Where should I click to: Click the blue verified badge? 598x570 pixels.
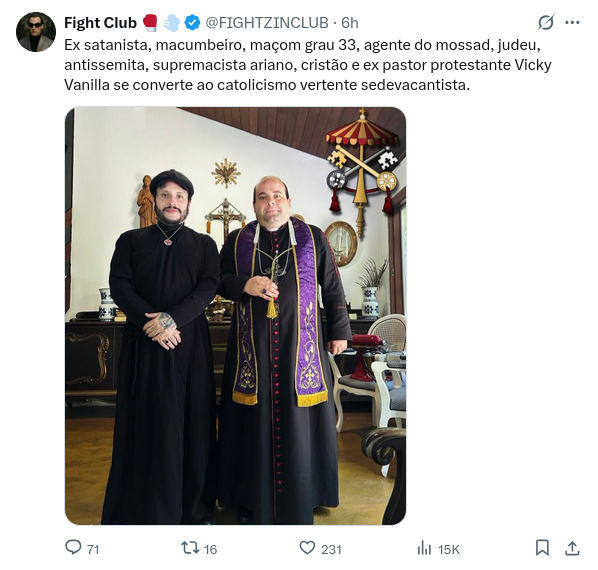point(192,23)
